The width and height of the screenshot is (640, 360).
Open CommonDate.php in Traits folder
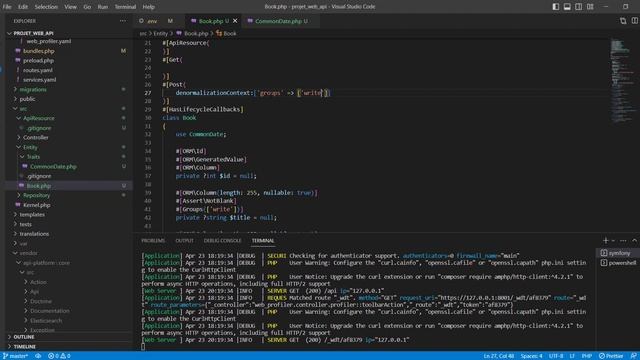click(x=53, y=167)
